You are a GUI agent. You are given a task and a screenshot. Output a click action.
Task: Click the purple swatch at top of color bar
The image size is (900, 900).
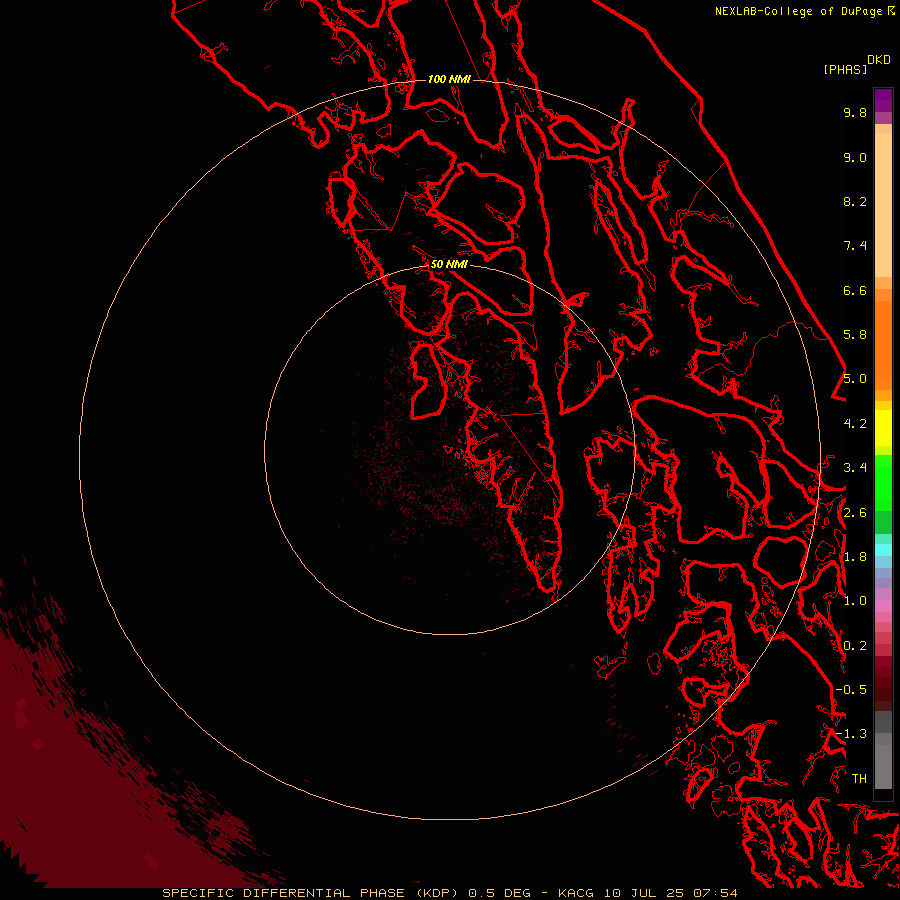[x=883, y=100]
